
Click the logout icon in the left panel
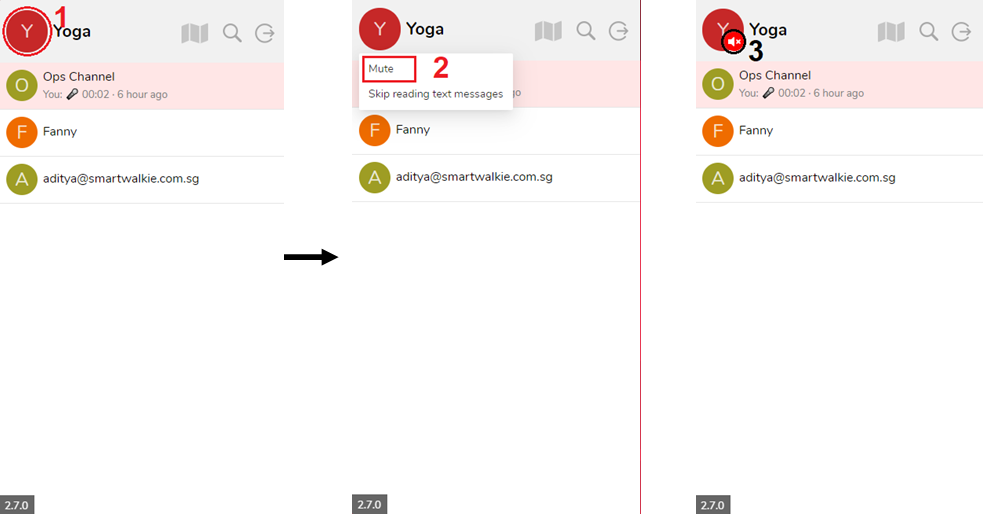tap(265, 33)
